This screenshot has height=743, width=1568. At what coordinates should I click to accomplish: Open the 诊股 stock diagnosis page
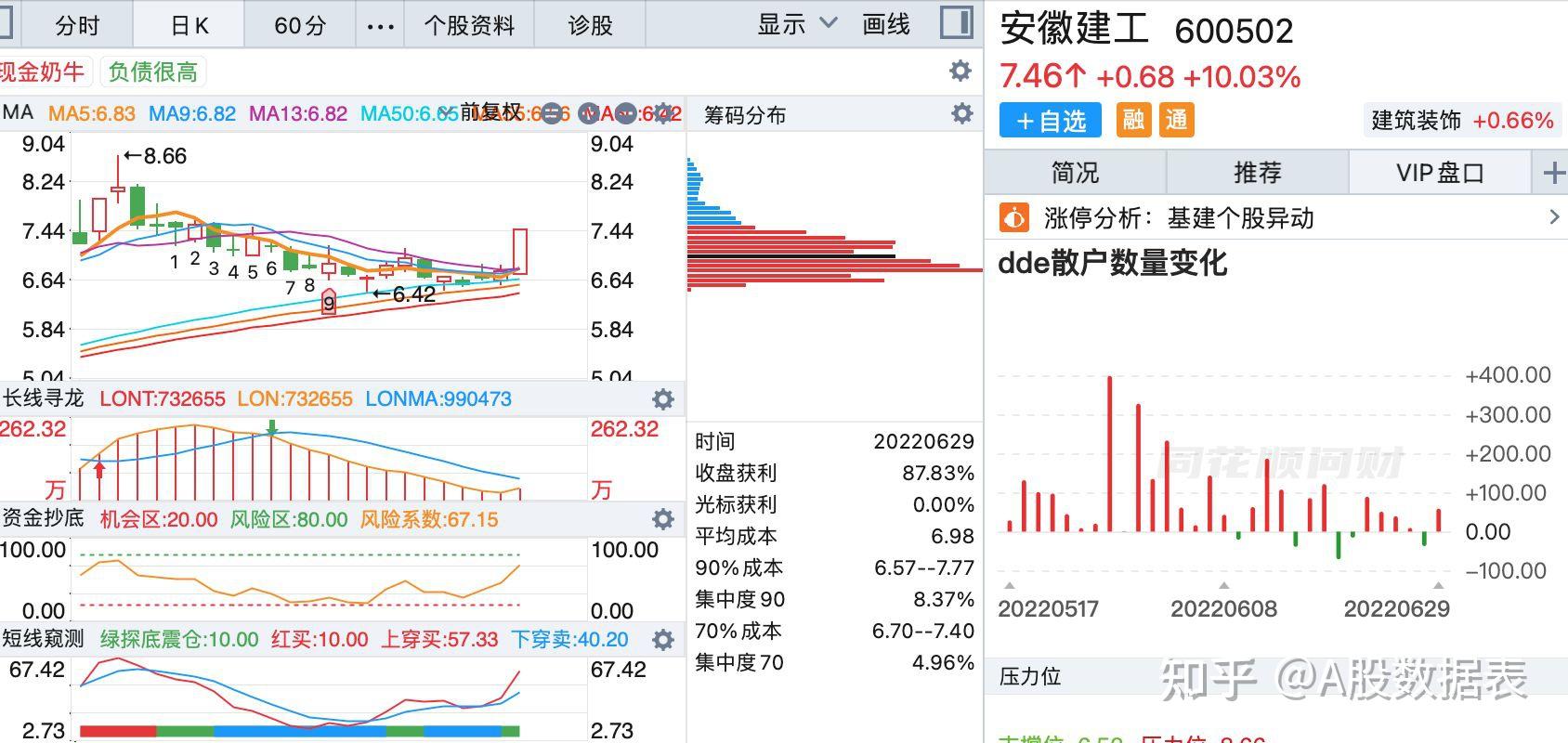point(590,25)
